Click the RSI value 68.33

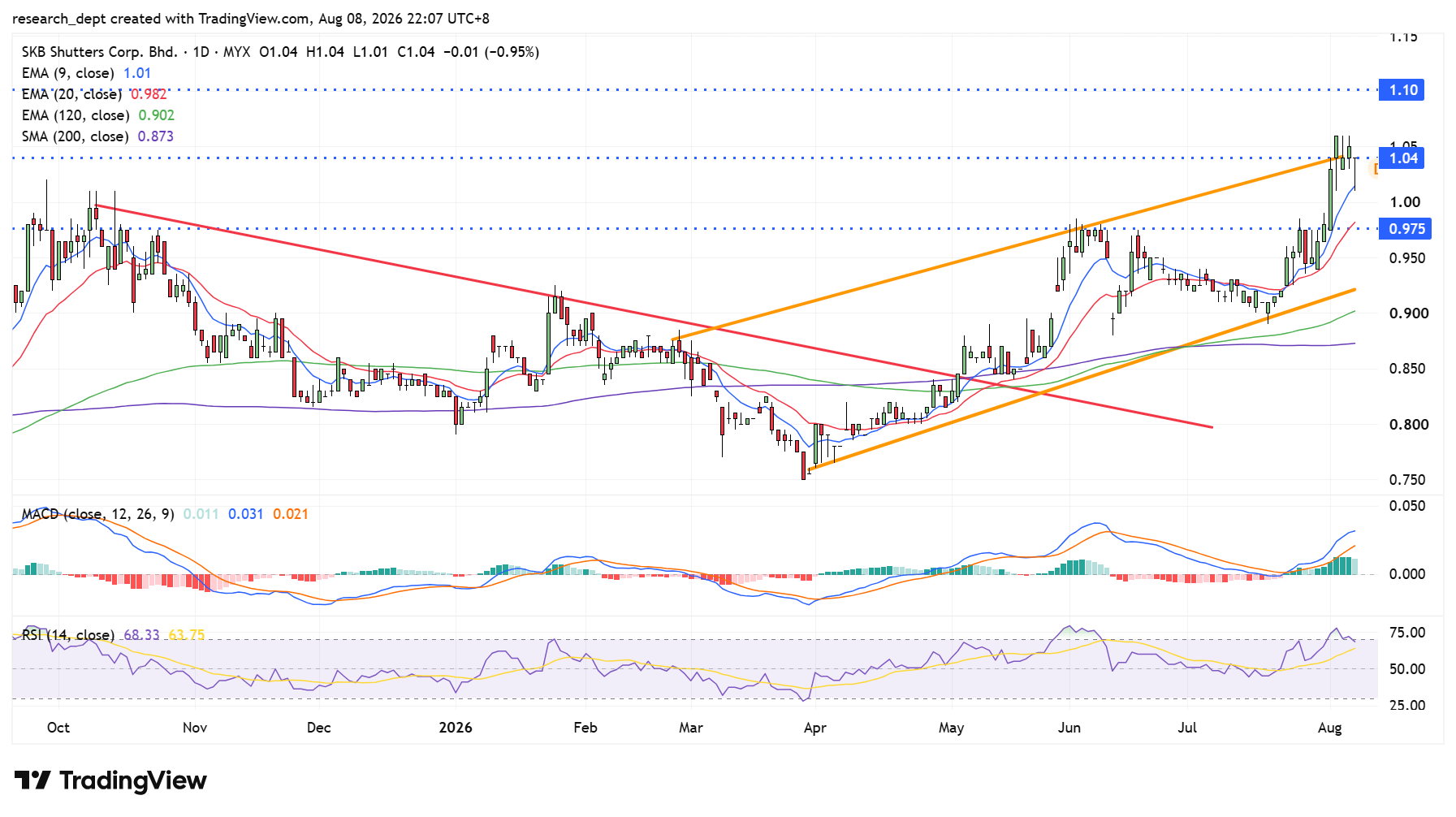point(142,635)
